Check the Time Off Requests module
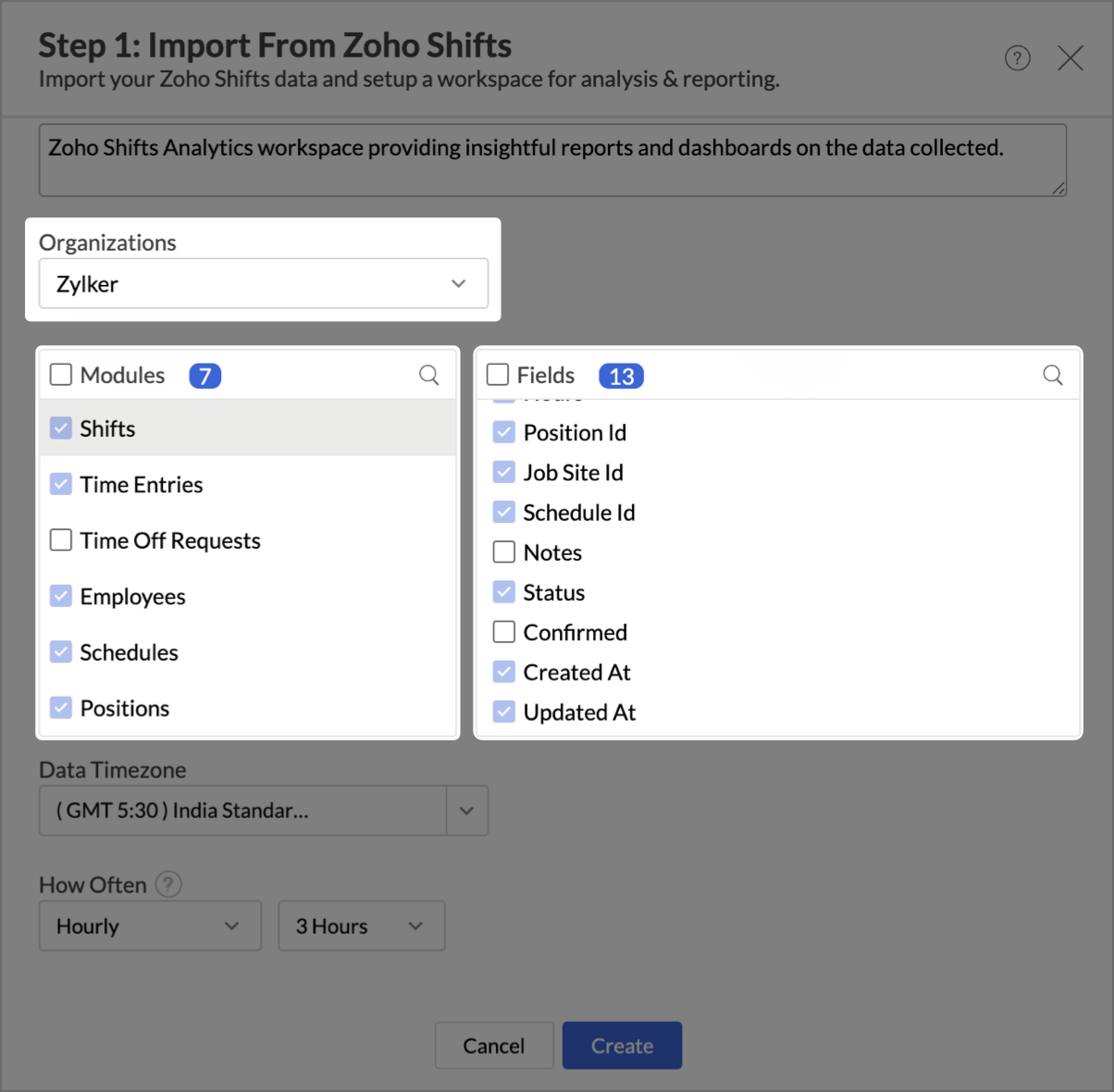The image size is (1114, 1092). (61, 540)
